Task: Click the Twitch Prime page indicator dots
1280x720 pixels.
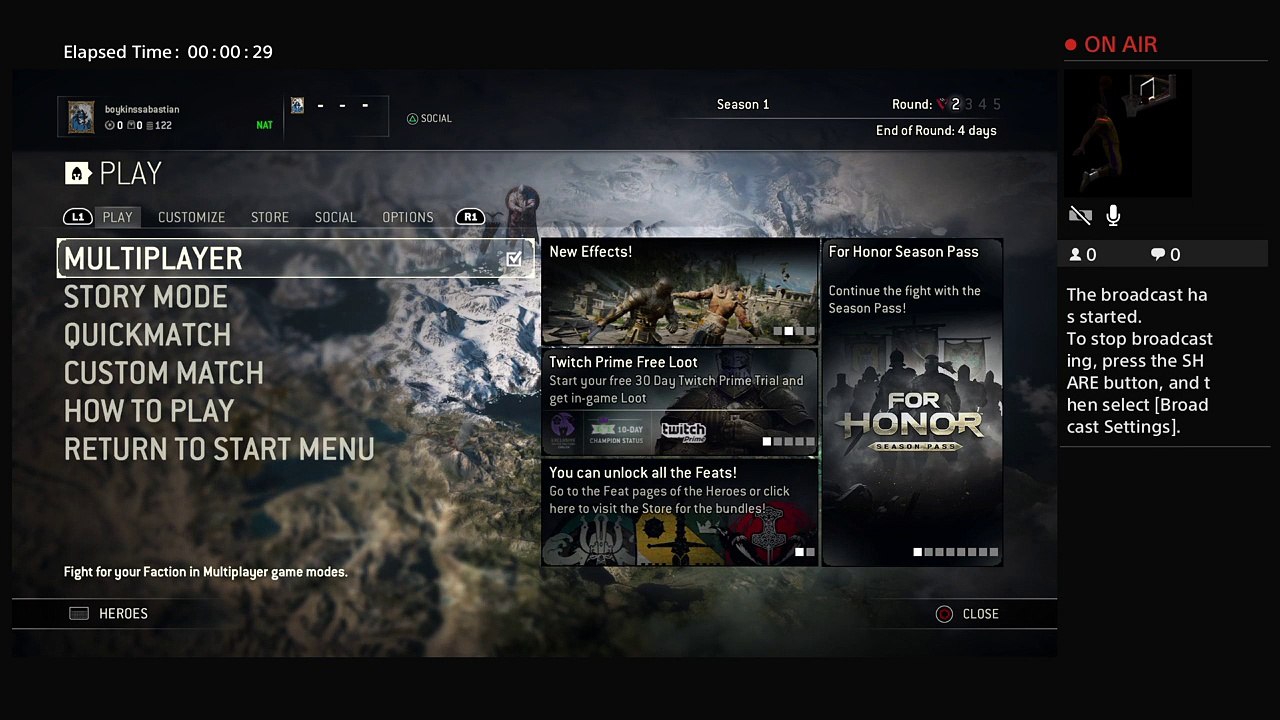Action: (x=789, y=441)
